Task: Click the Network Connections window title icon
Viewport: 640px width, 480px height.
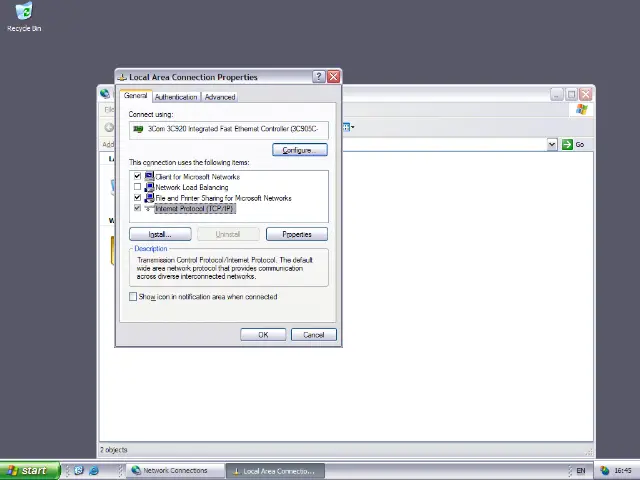Action: [x=105, y=94]
